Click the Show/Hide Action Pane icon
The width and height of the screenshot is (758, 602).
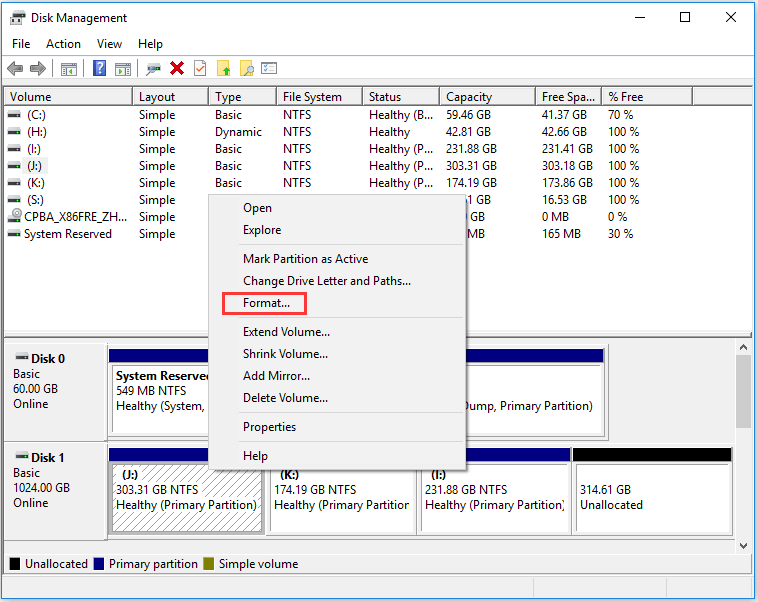click(x=123, y=69)
